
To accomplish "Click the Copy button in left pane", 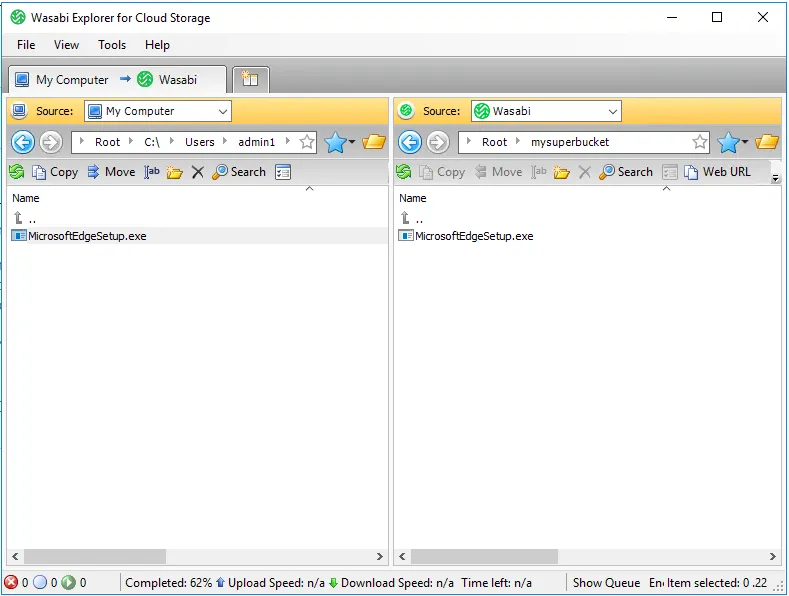I will tap(55, 172).
